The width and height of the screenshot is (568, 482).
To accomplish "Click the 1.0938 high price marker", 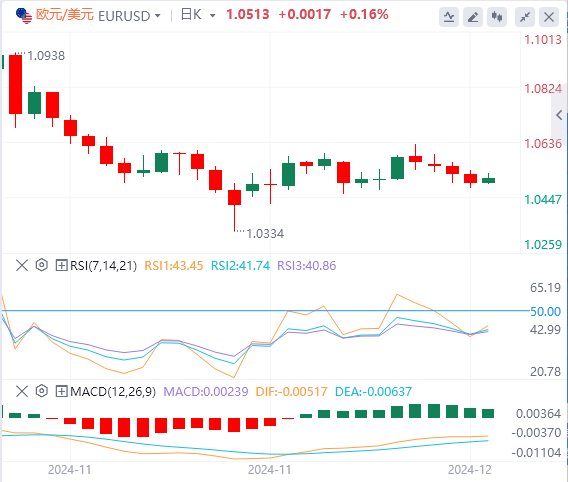I will (46, 56).
